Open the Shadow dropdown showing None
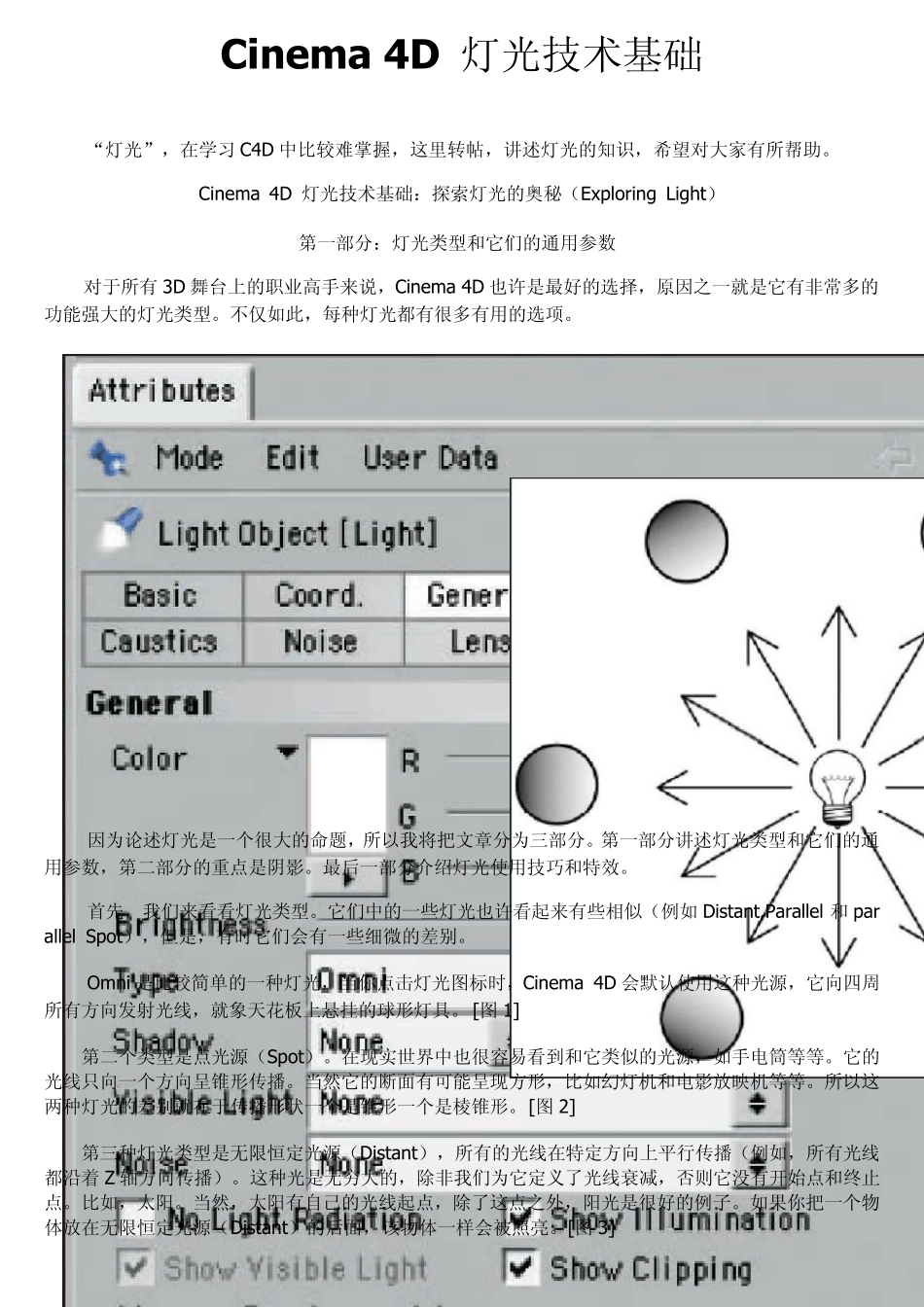The image size is (924, 1307). pos(409,1042)
